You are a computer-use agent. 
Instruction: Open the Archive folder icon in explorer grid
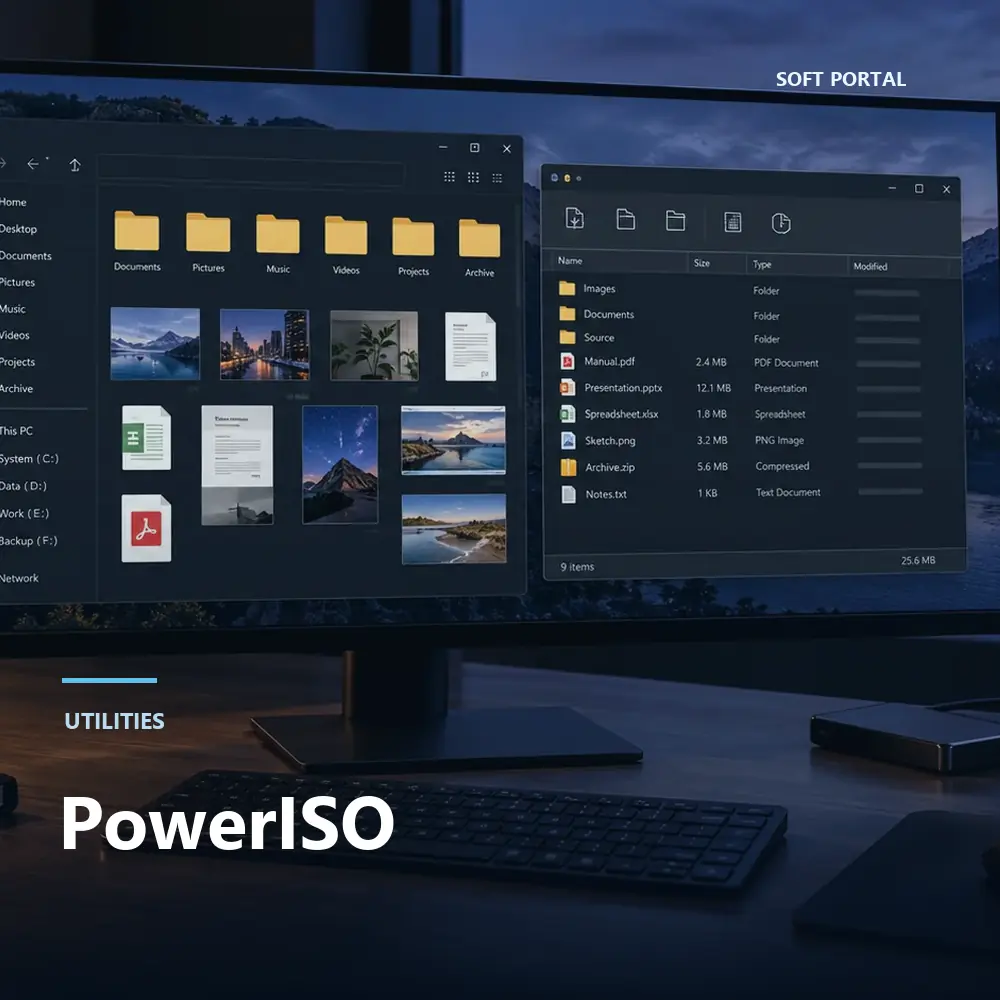(x=480, y=238)
